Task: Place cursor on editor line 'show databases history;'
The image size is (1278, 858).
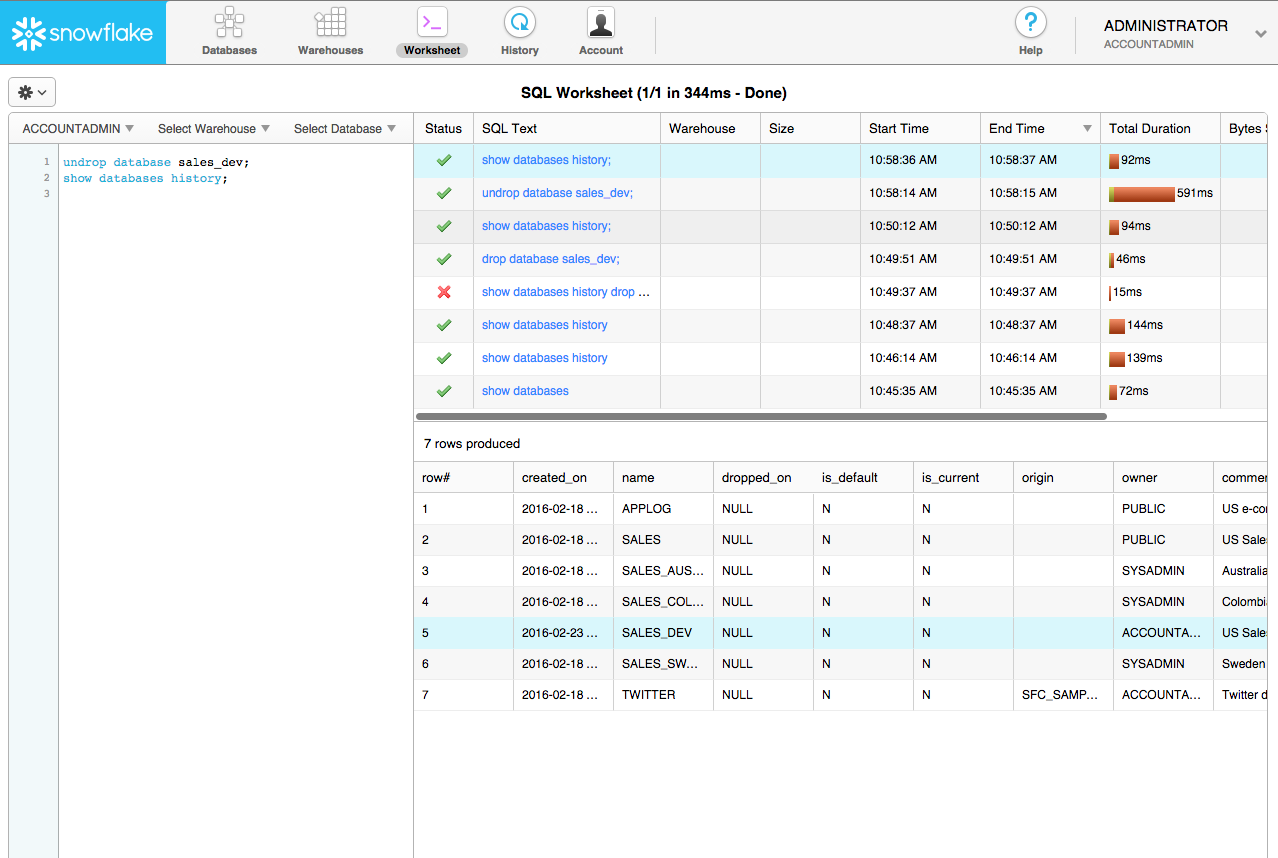Action: point(145,178)
